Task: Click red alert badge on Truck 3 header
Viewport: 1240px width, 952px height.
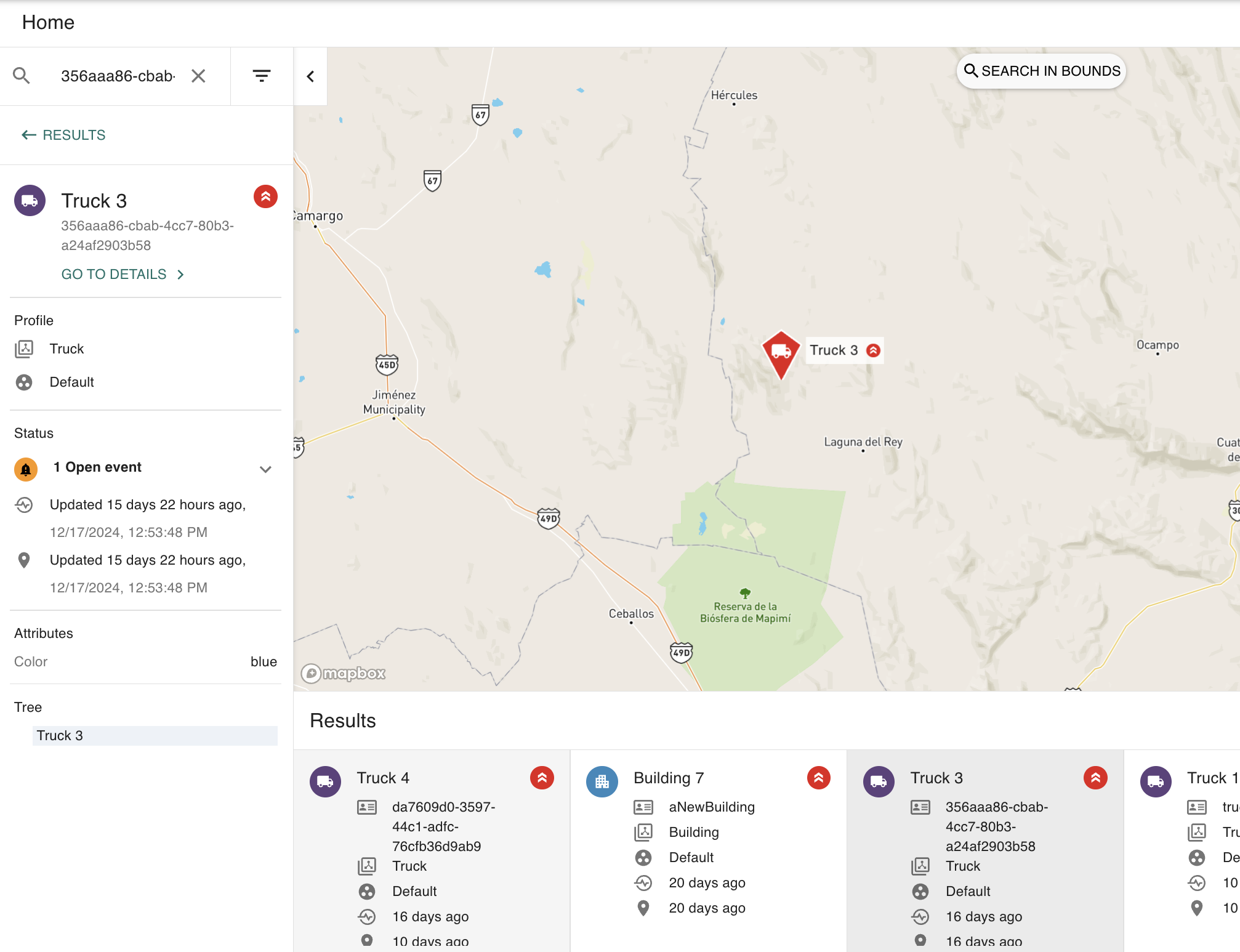Action: 265,197
